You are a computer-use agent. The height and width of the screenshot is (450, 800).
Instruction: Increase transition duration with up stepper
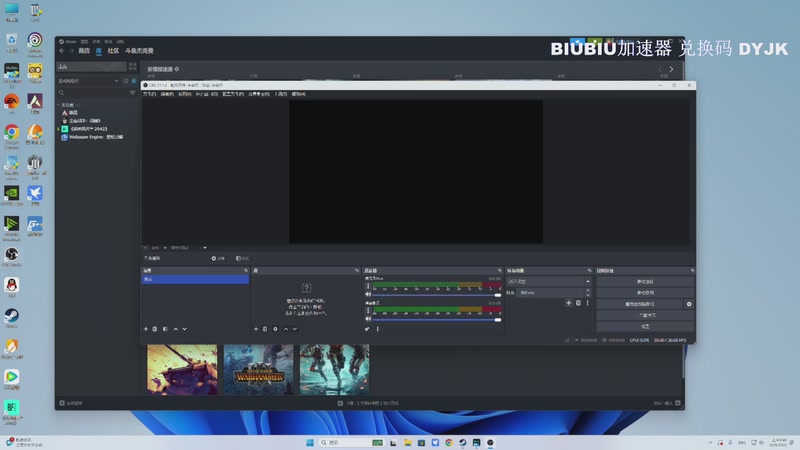pyautogui.click(x=588, y=291)
